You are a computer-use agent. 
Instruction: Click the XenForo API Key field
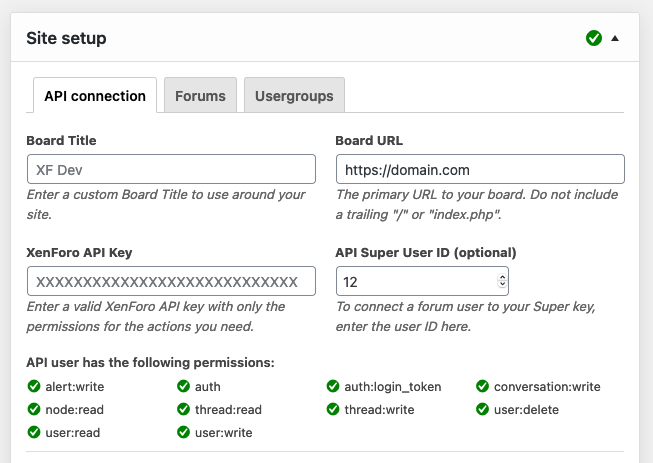171,281
